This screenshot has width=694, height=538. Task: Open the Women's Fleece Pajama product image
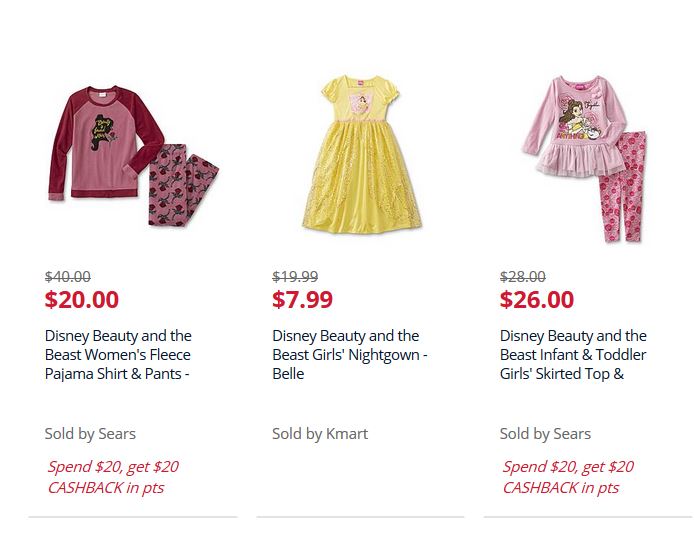click(133, 156)
